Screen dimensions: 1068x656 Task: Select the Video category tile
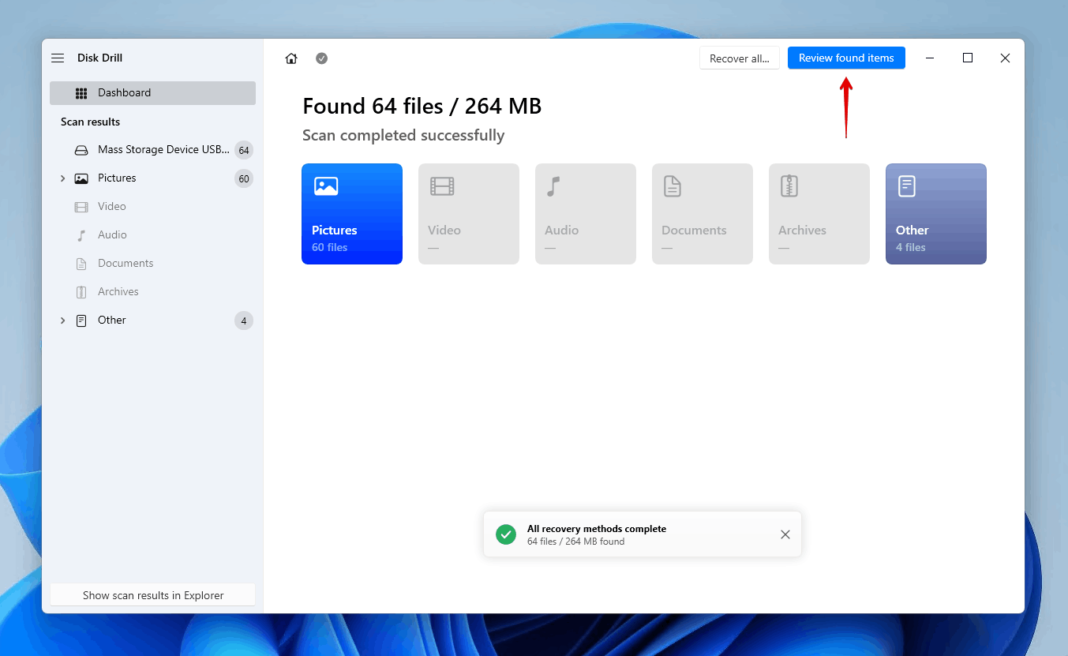pos(468,213)
